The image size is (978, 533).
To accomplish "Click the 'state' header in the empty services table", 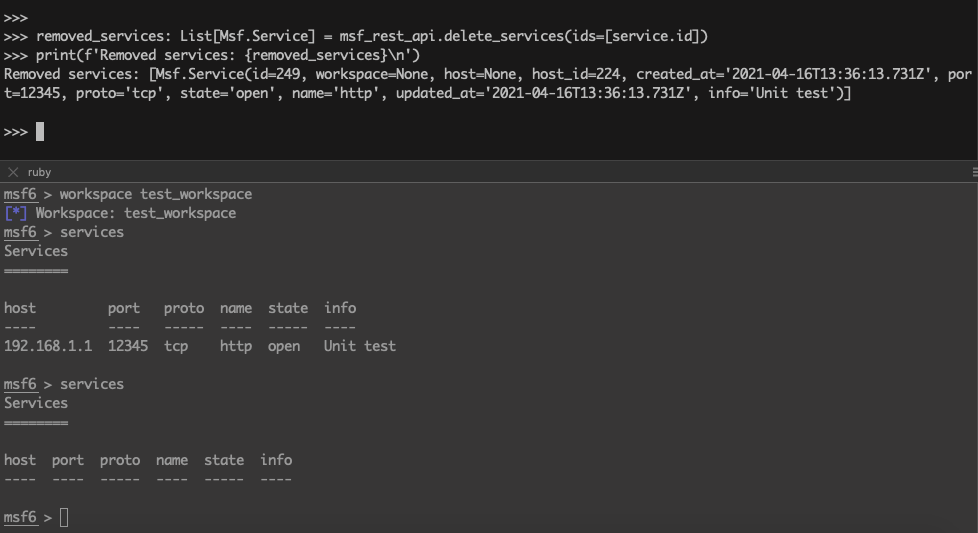I will tap(224, 460).
